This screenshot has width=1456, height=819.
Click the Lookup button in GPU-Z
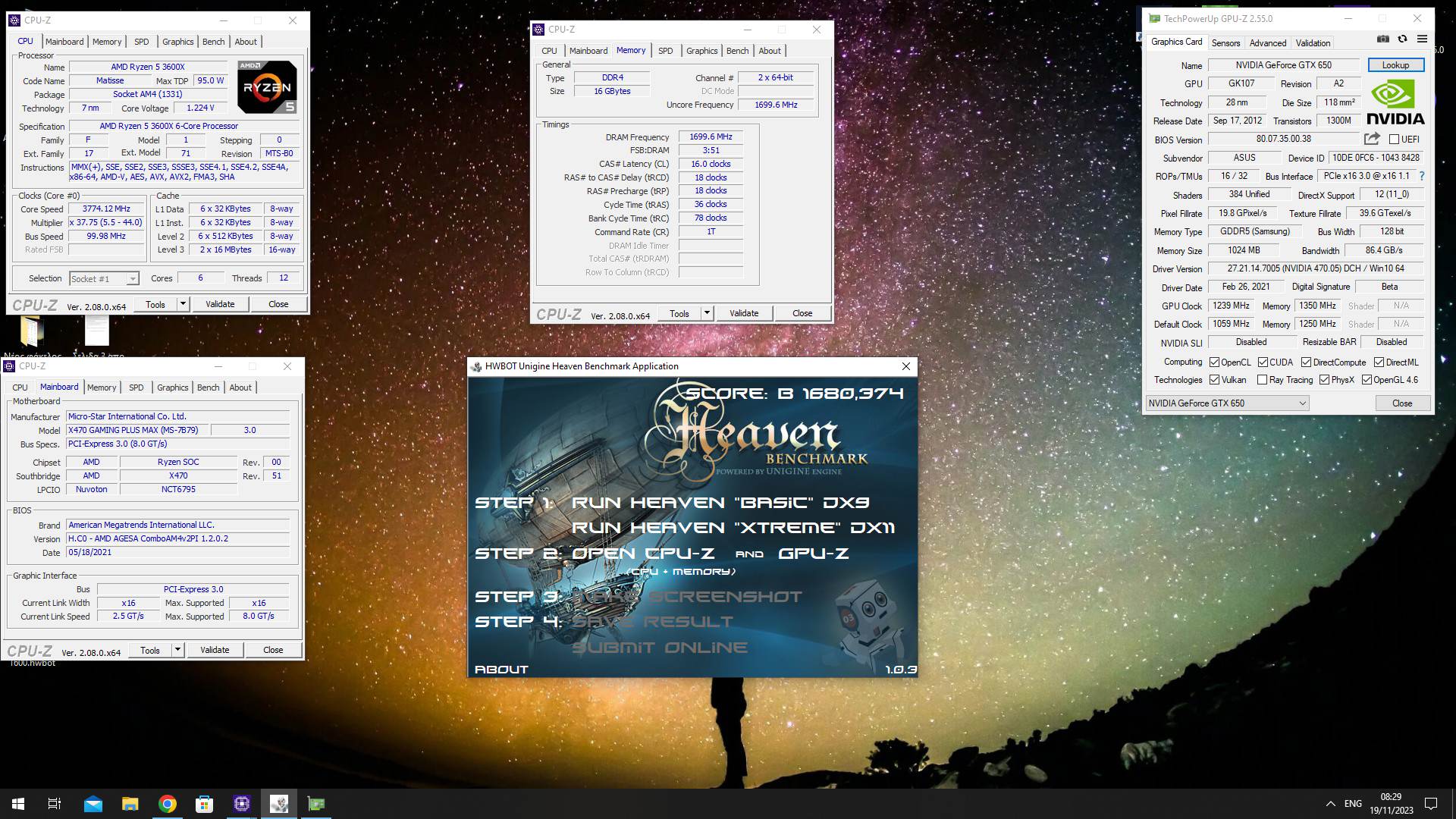[x=1395, y=65]
